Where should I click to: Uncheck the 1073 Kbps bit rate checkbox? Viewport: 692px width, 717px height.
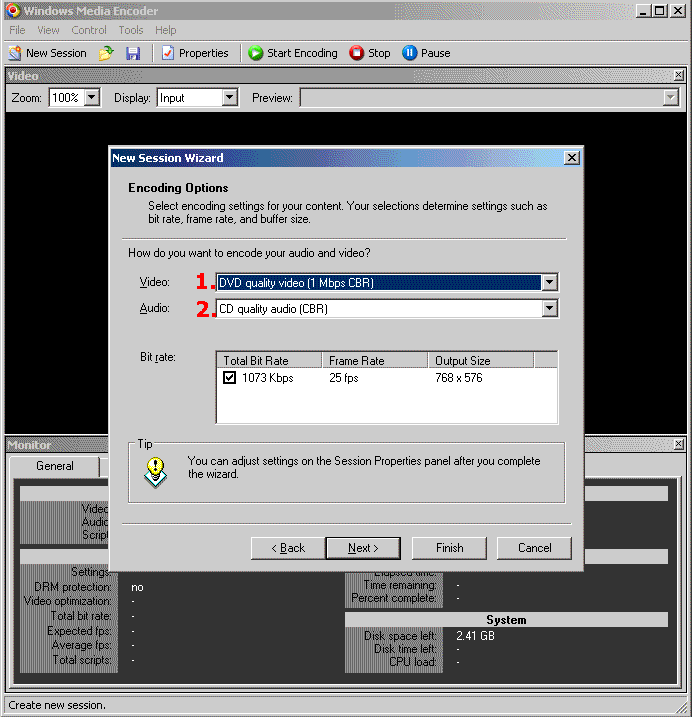(230, 378)
